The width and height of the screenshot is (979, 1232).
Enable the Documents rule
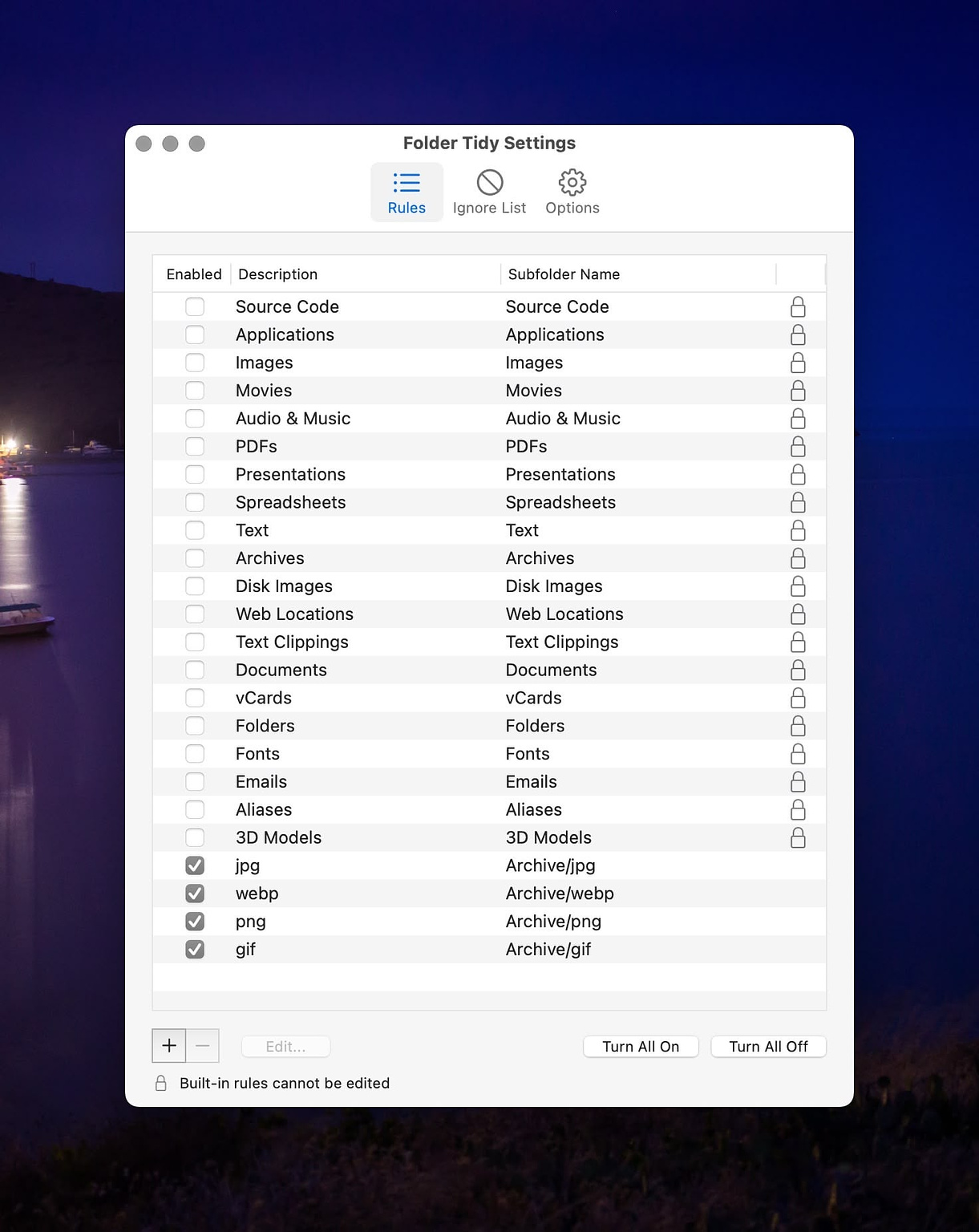[x=195, y=670]
